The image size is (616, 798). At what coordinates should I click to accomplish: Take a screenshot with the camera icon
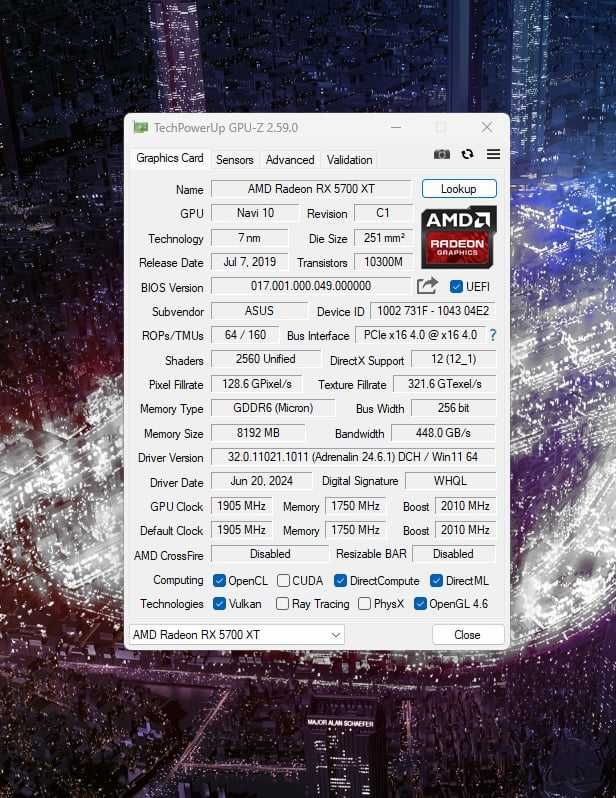pos(441,154)
